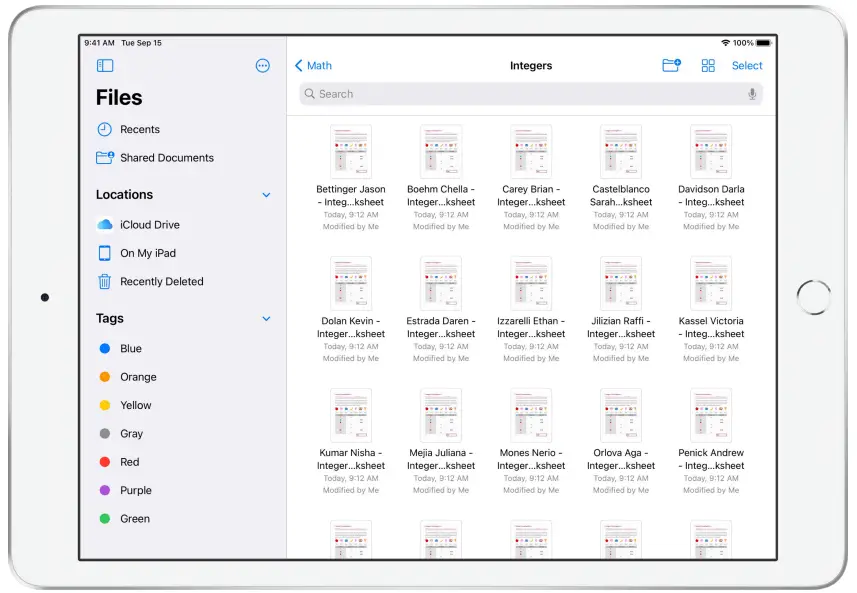Click the Files heading
Screen dimensions: 857x593
coord(119,98)
